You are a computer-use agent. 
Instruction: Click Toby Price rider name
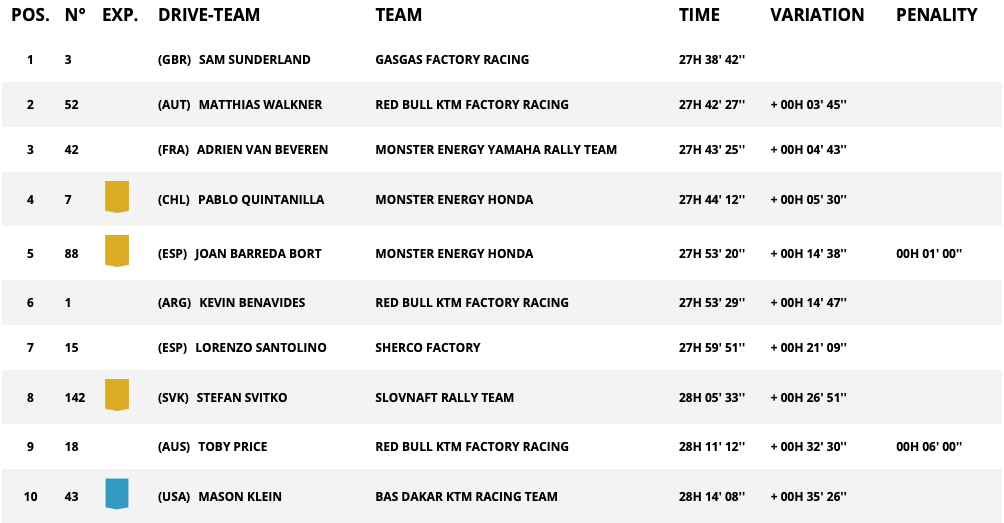coord(232,446)
